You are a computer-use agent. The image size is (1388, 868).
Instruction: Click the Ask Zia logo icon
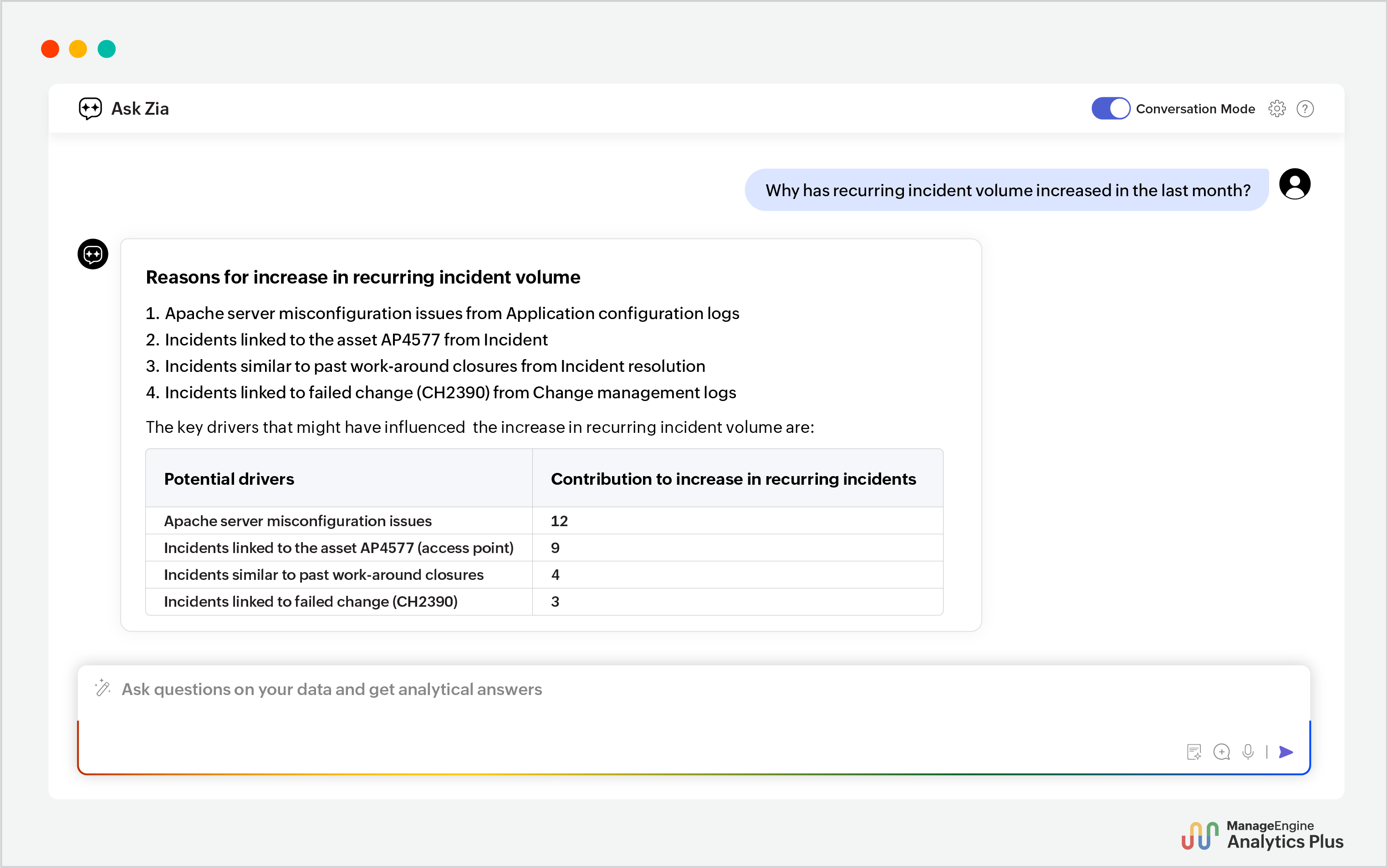[92, 108]
